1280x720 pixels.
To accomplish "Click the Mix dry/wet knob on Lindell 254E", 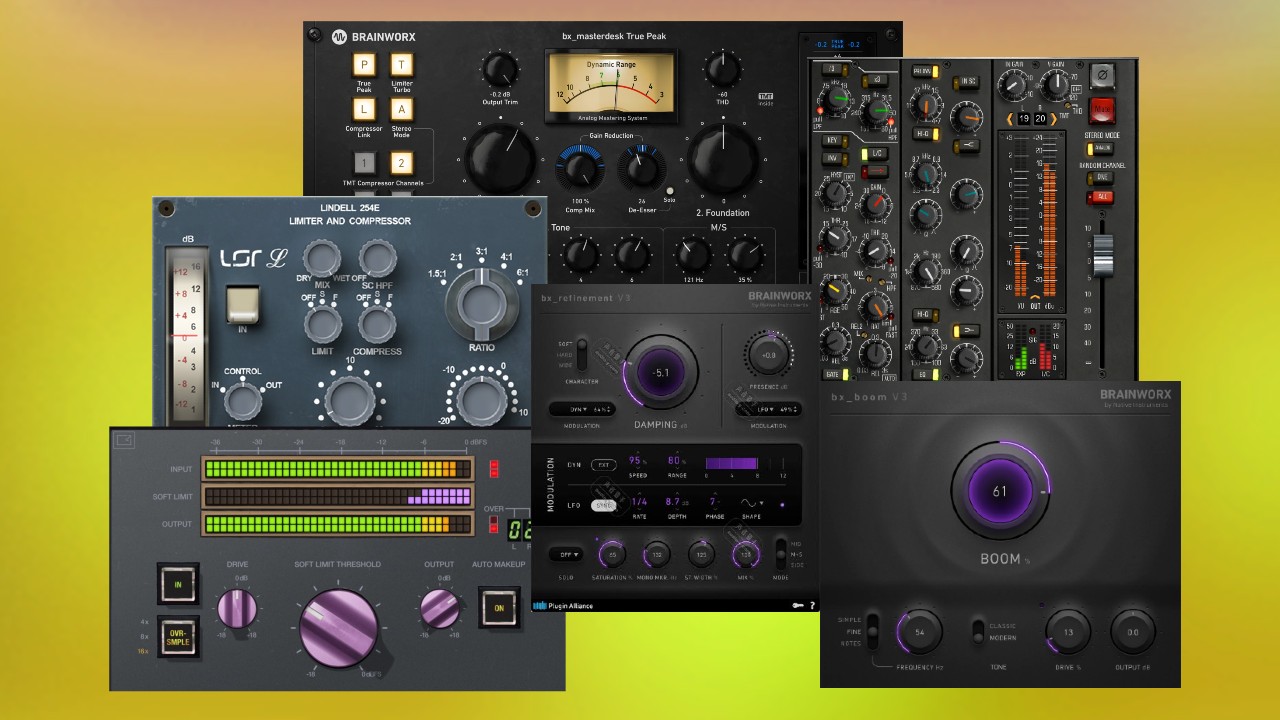I will click(322, 259).
